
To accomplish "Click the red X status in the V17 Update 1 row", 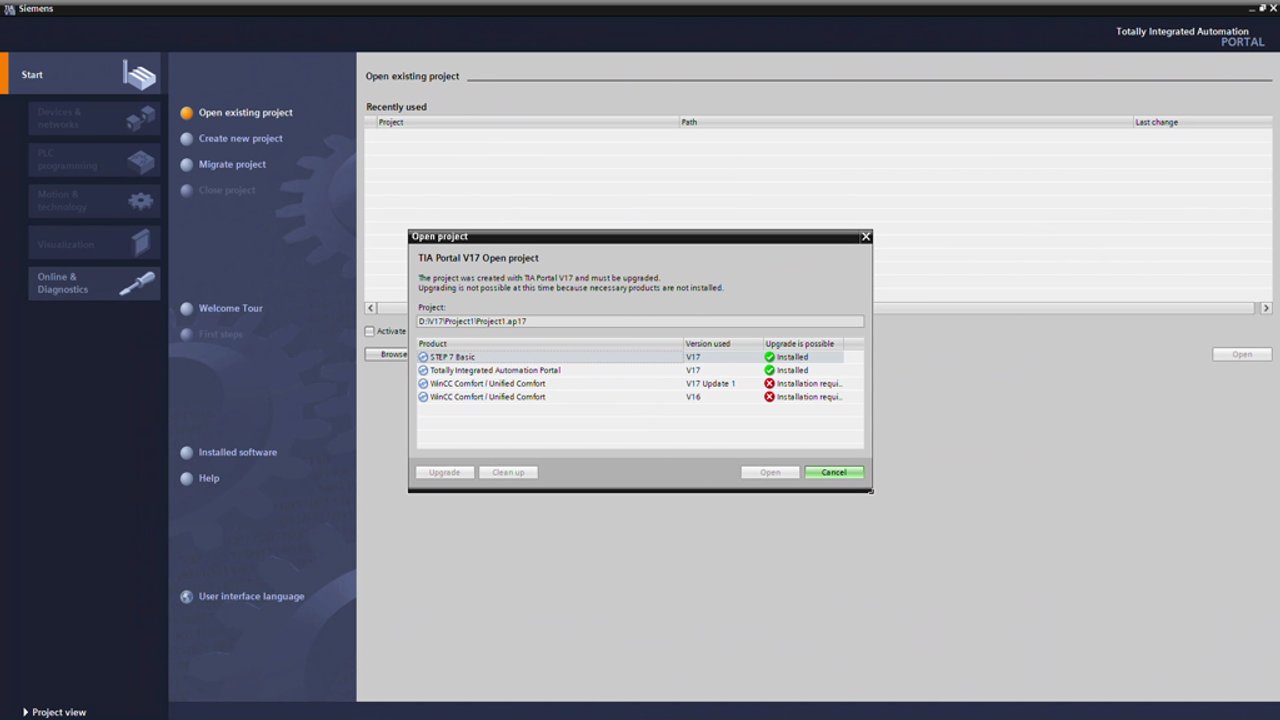I will point(770,384).
